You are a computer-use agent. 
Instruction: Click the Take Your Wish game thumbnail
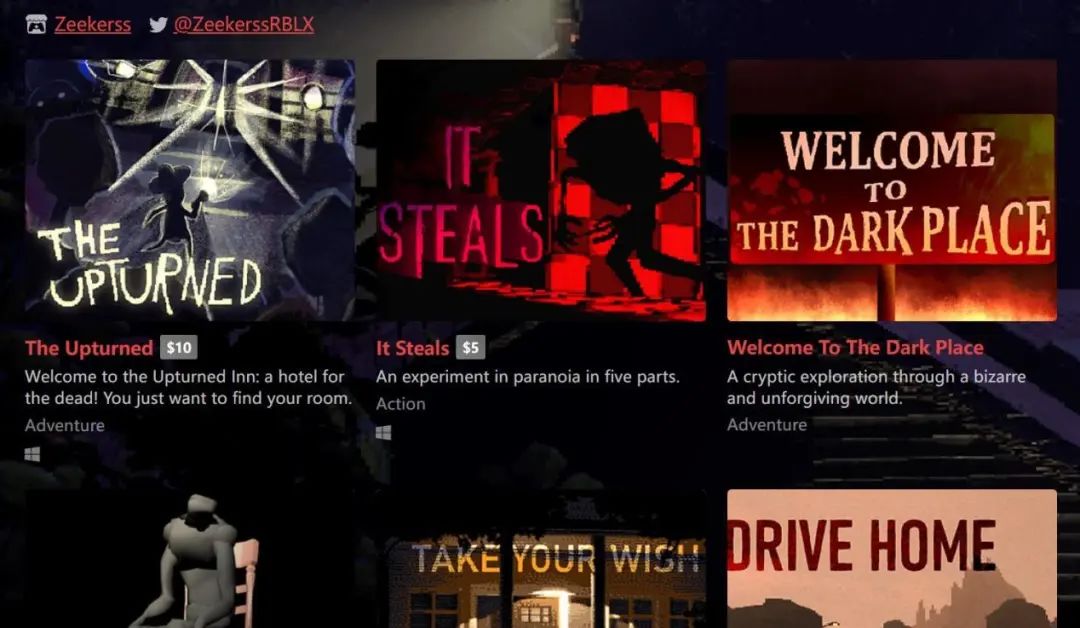[x=541, y=558]
